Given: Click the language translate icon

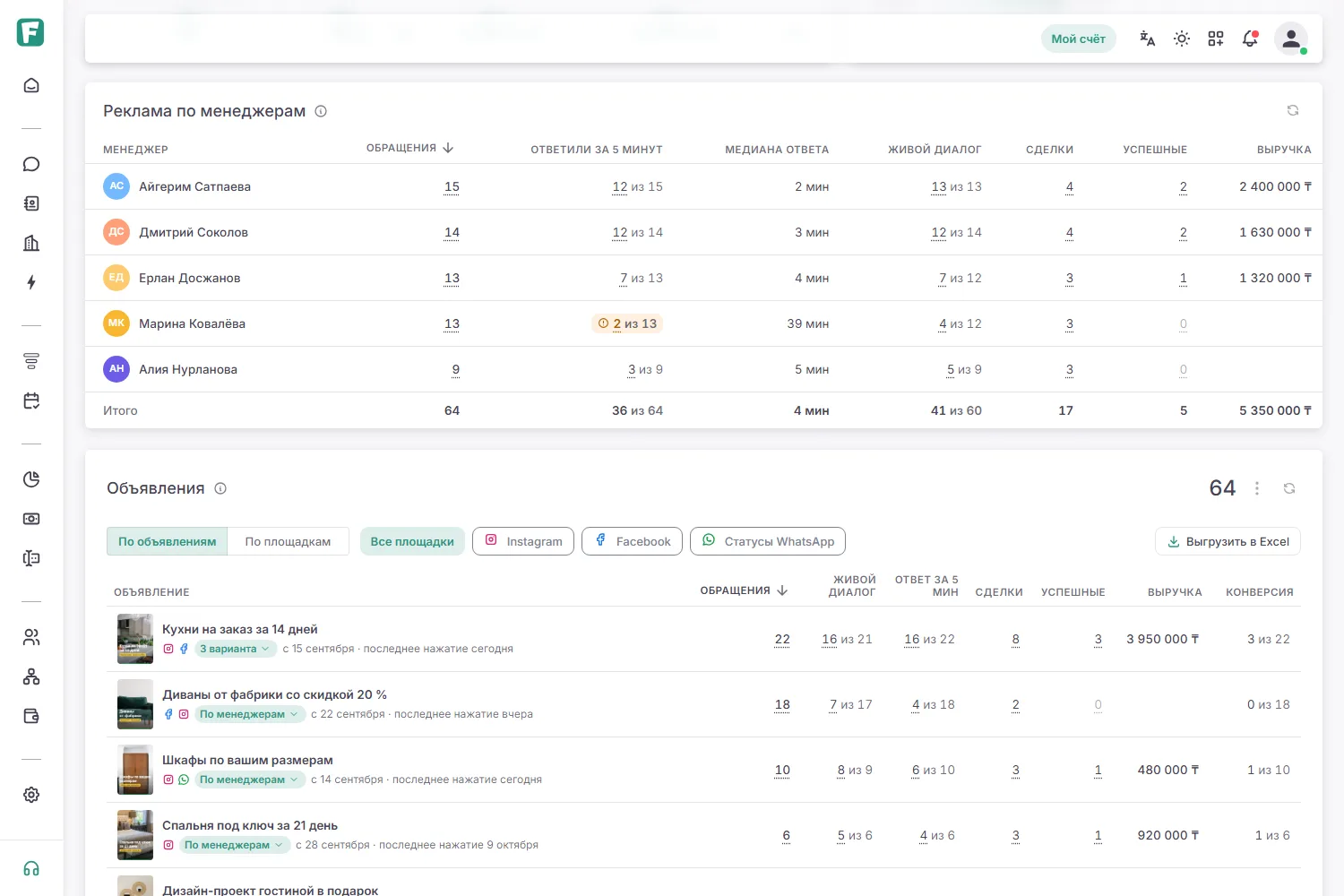Looking at the screenshot, I should (x=1148, y=39).
